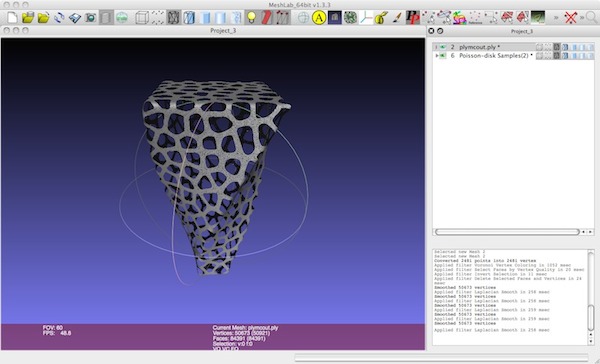This screenshot has width=600, height=364.
Task: Select the paintbrush painting tool
Action: (397, 18)
